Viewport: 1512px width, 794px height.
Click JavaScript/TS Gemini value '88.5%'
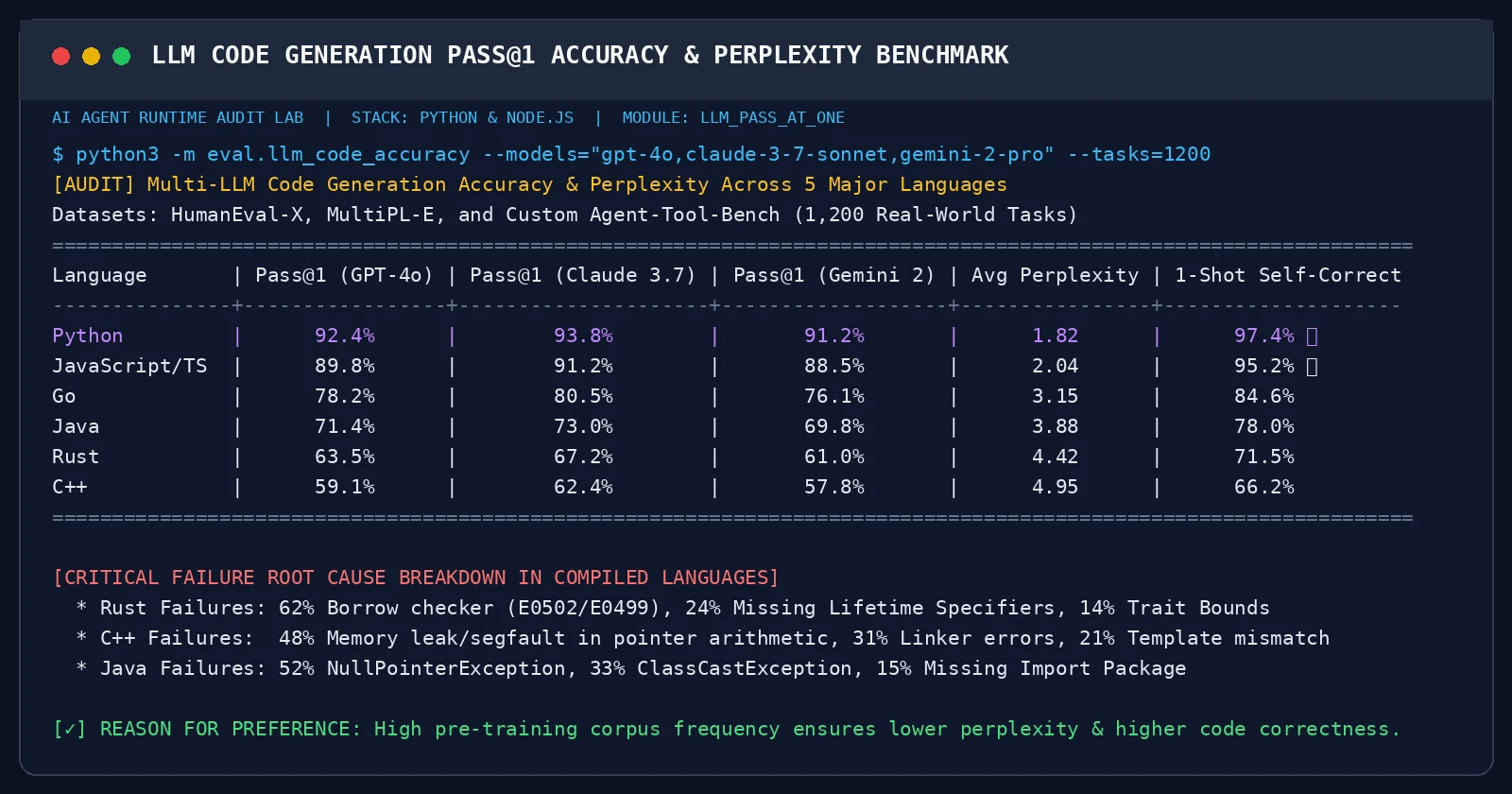(834, 366)
